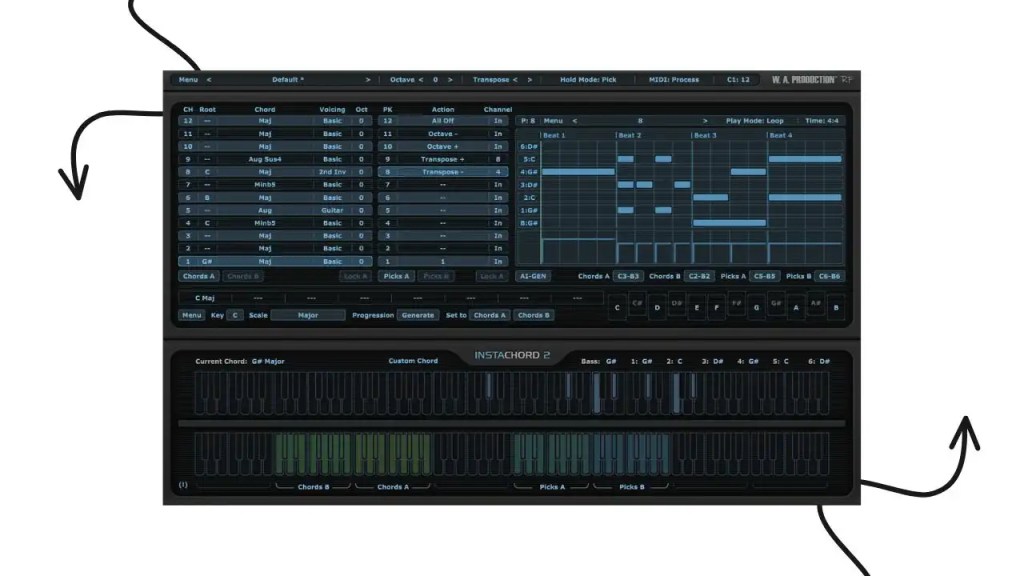
Task: Go to the previous preset in the top bar
Action: click(x=209, y=80)
